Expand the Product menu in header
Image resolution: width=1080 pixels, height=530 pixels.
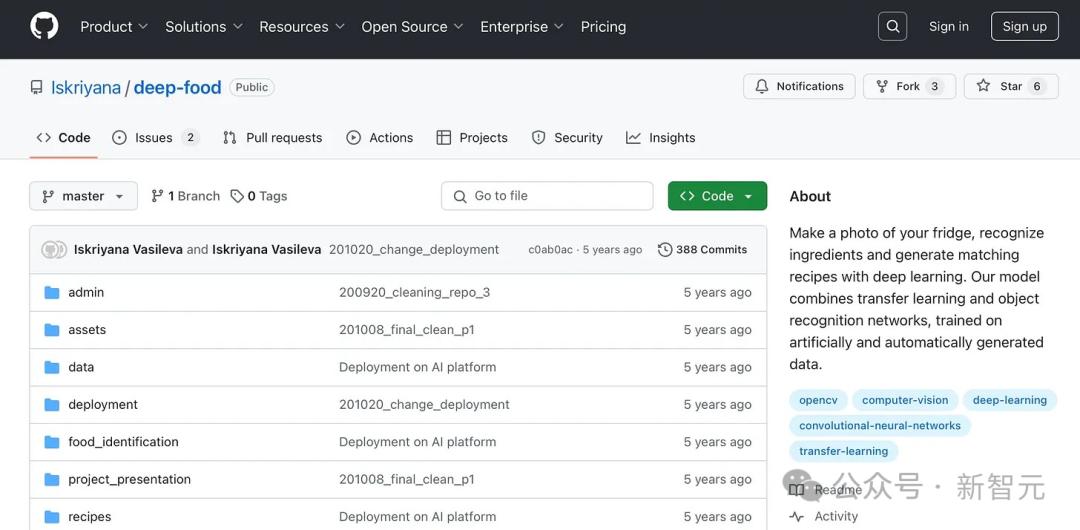click(x=114, y=27)
